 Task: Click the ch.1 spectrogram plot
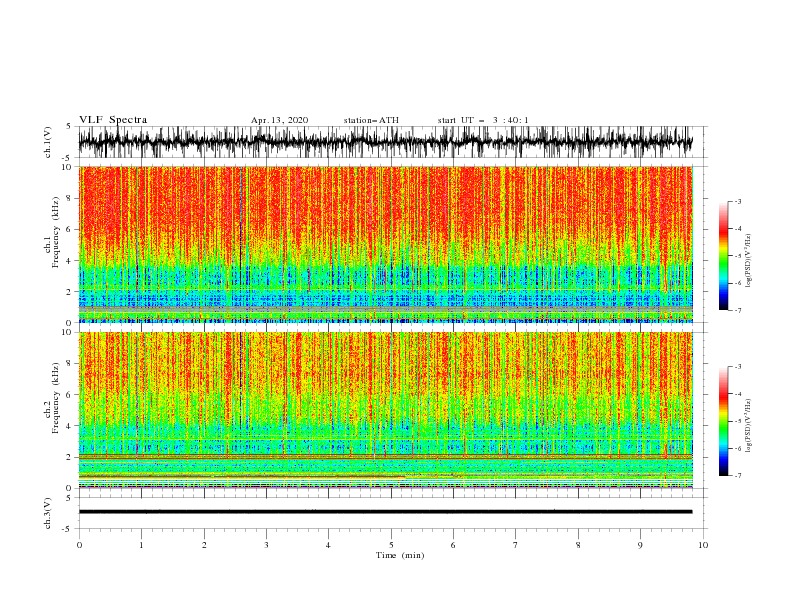click(x=386, y=244)
